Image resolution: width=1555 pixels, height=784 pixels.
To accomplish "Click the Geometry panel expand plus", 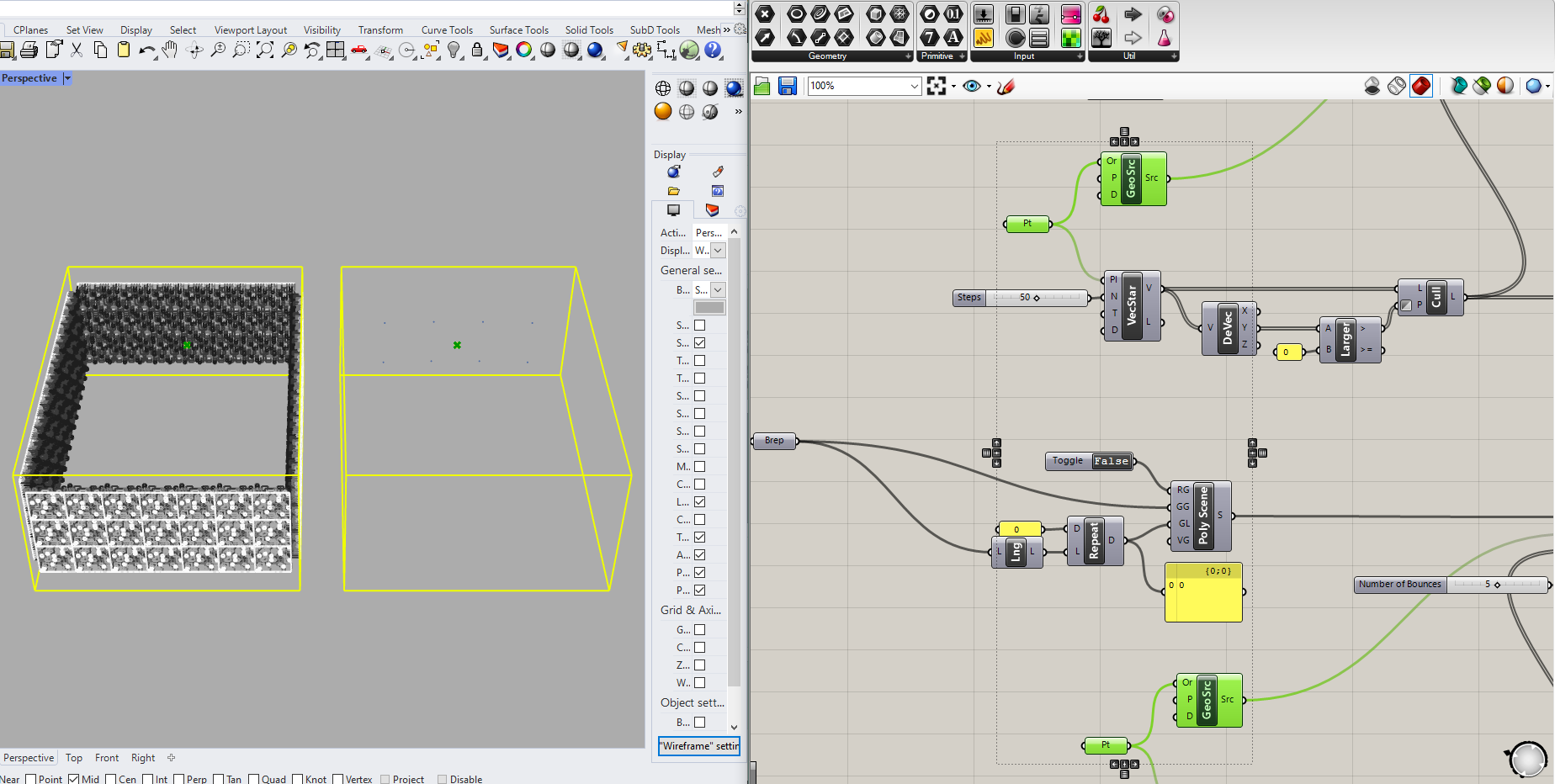I will [908, 56].
